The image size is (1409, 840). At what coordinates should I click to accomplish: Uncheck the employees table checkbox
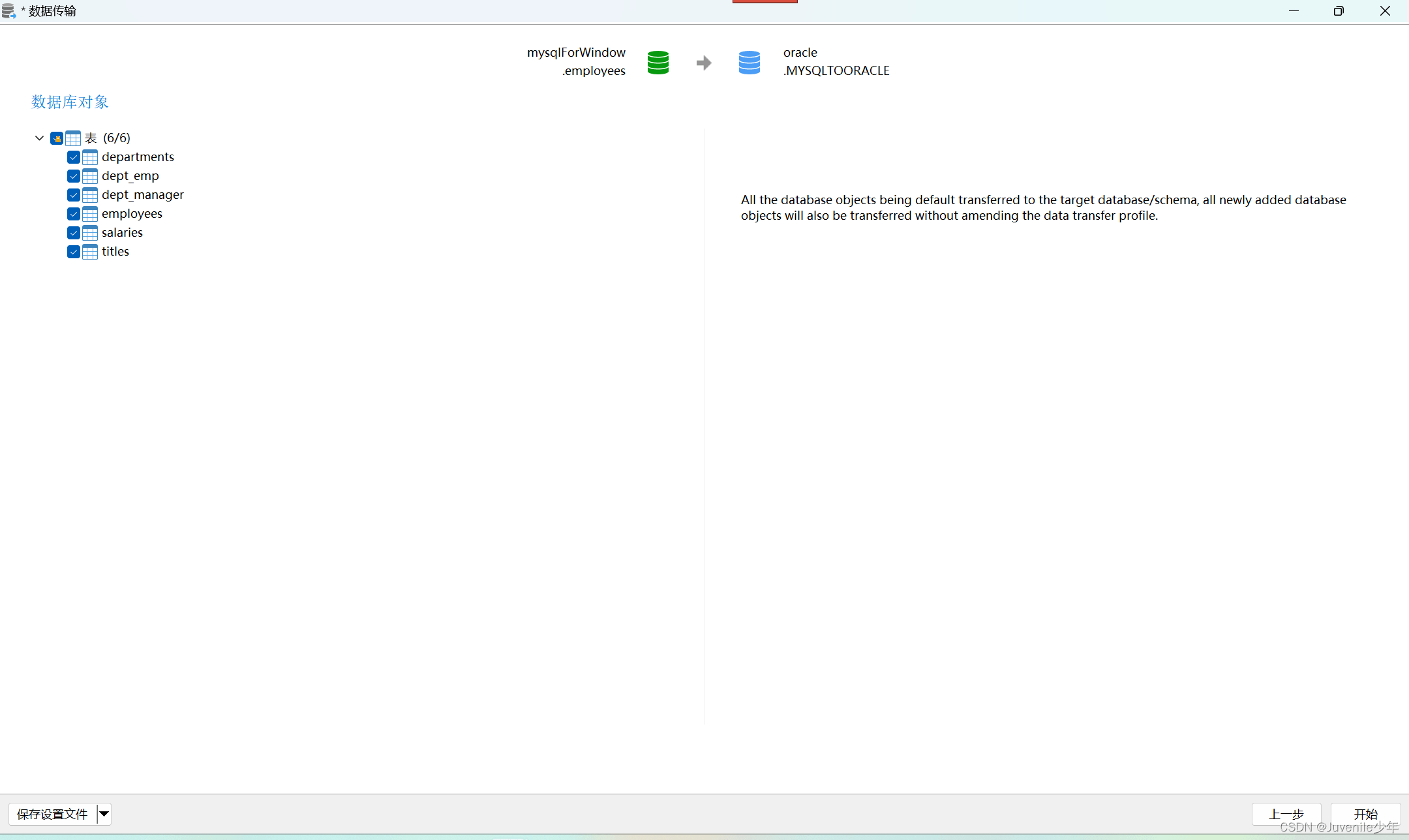click(74, 214)
